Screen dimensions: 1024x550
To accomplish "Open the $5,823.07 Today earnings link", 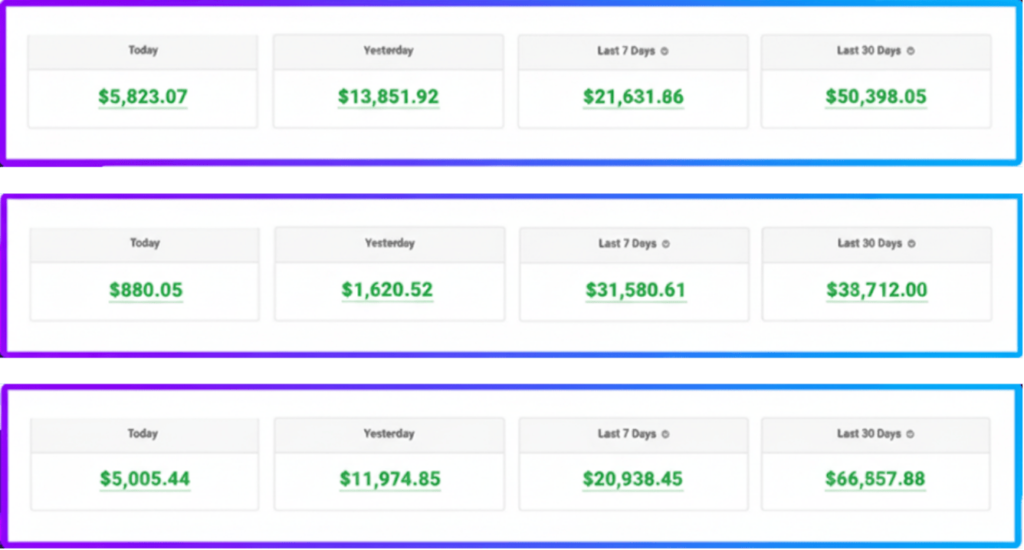I will click(143, 97).
